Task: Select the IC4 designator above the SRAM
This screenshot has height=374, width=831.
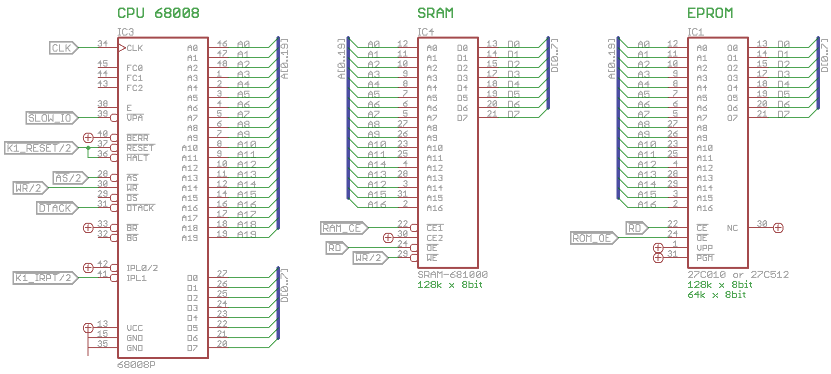Action: (426, 32)
